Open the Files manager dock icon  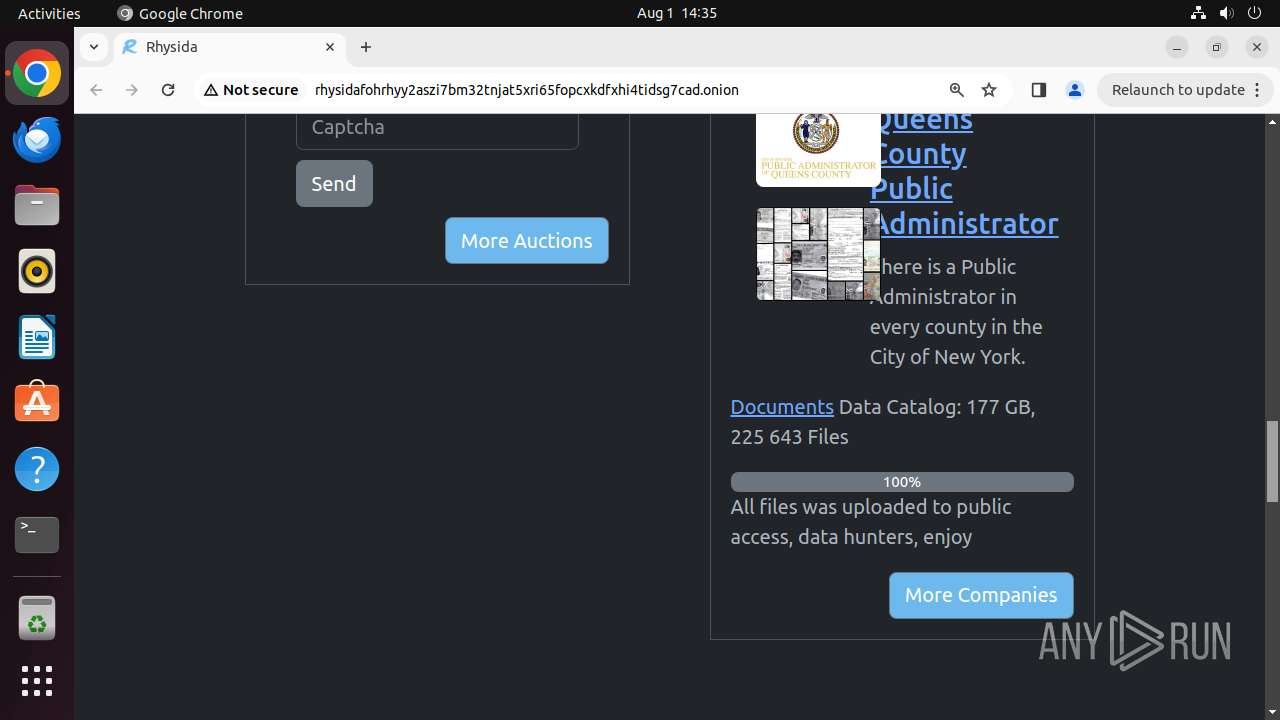[x=37, y=206]
